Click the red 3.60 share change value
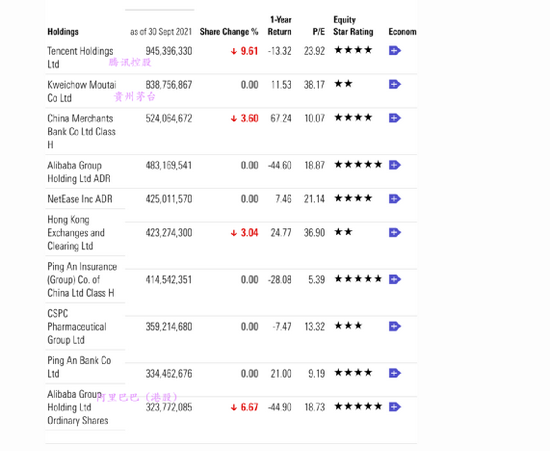The width and height of the screenshot is (550, 451). 249,119
